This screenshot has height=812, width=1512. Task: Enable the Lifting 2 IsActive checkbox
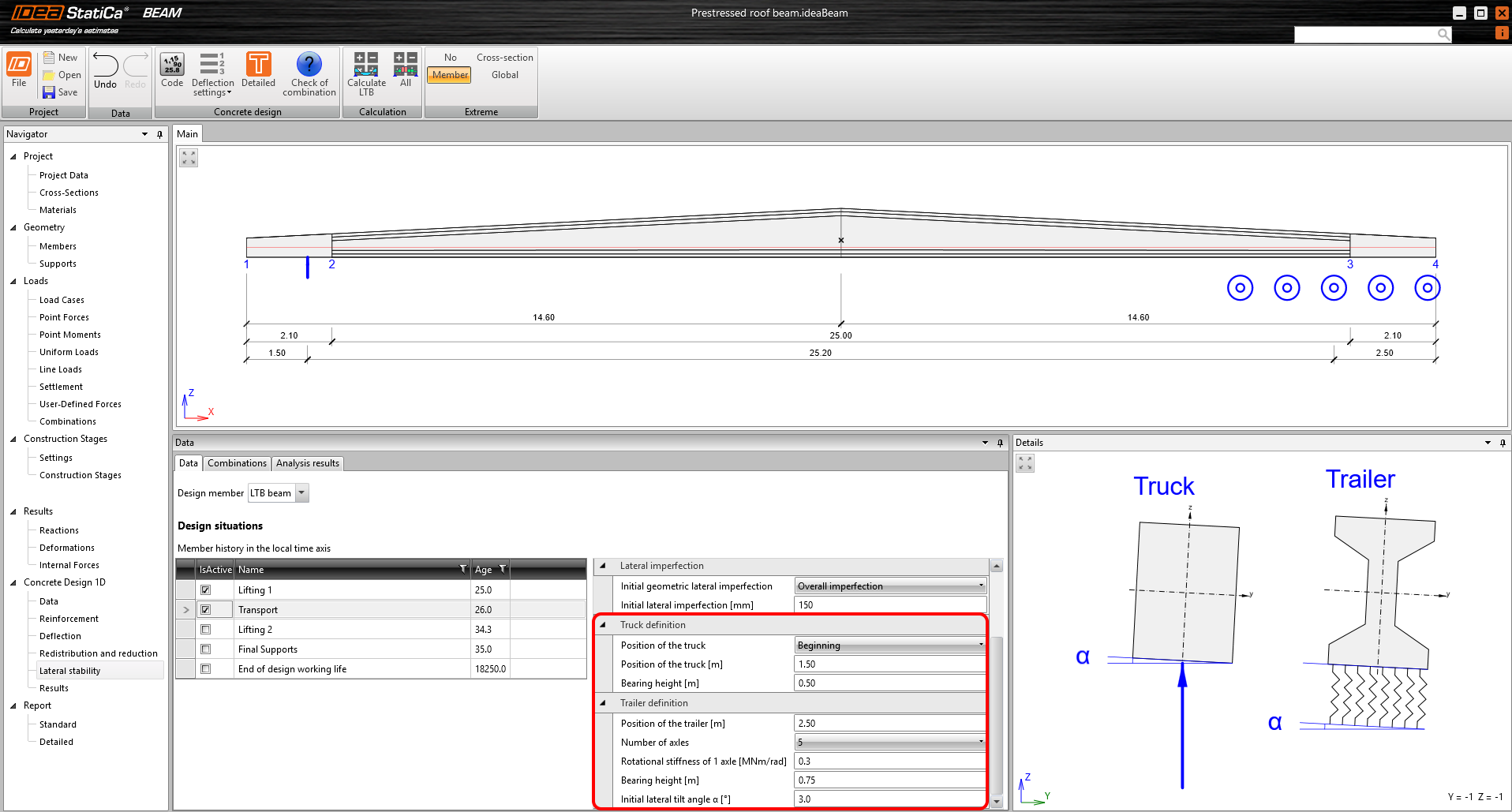(206, 630)
